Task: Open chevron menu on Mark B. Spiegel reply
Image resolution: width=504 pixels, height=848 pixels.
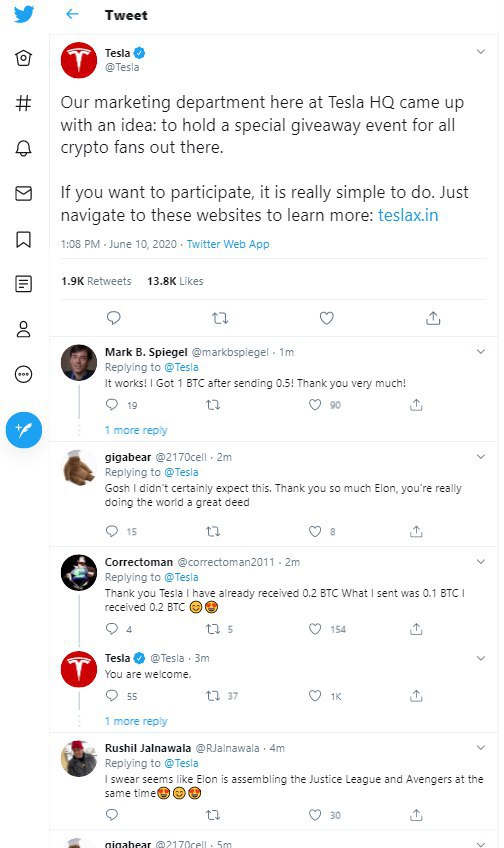Action: tap(480, 352)
